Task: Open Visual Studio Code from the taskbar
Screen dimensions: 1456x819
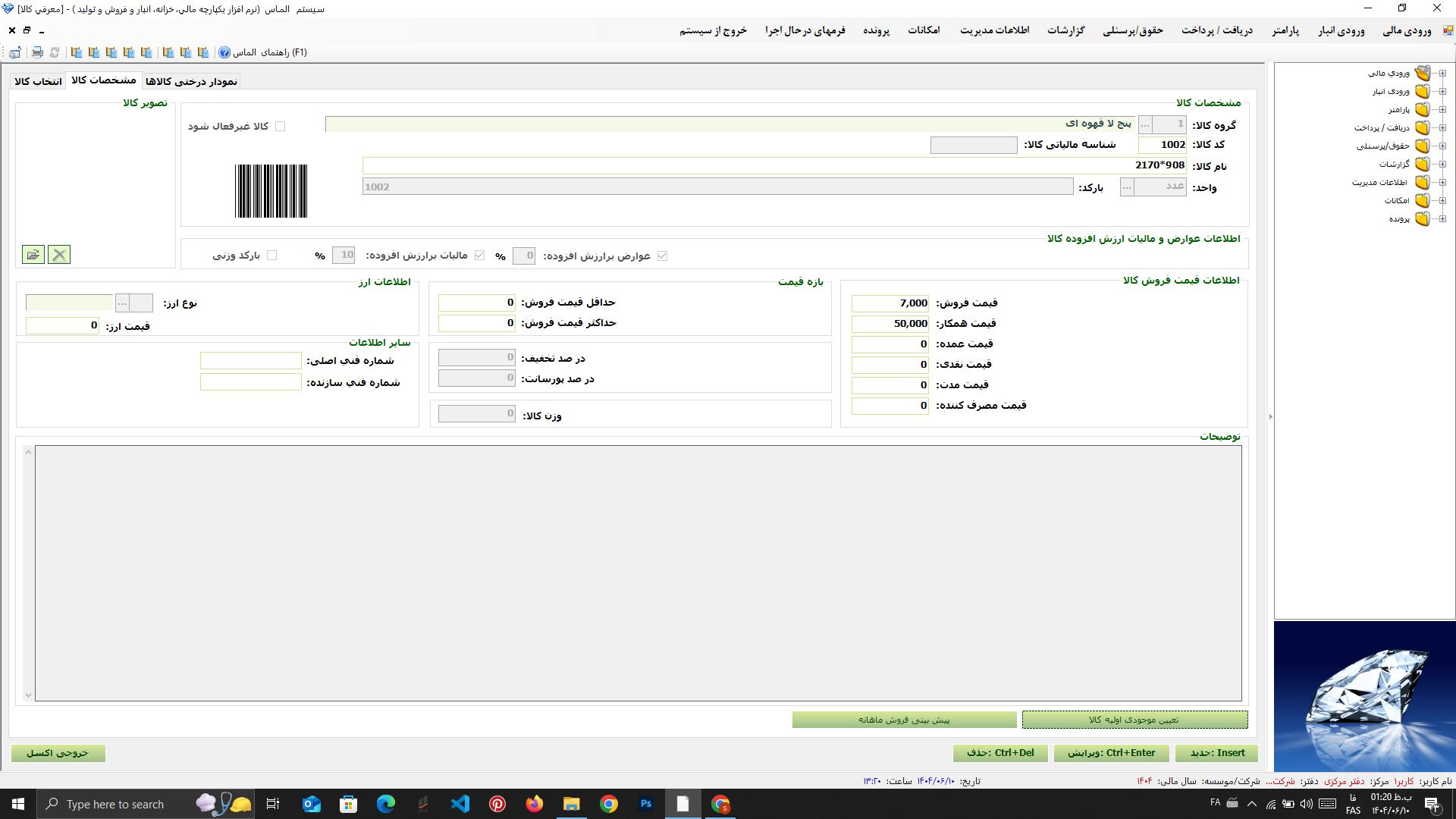Action: (460, 804)
